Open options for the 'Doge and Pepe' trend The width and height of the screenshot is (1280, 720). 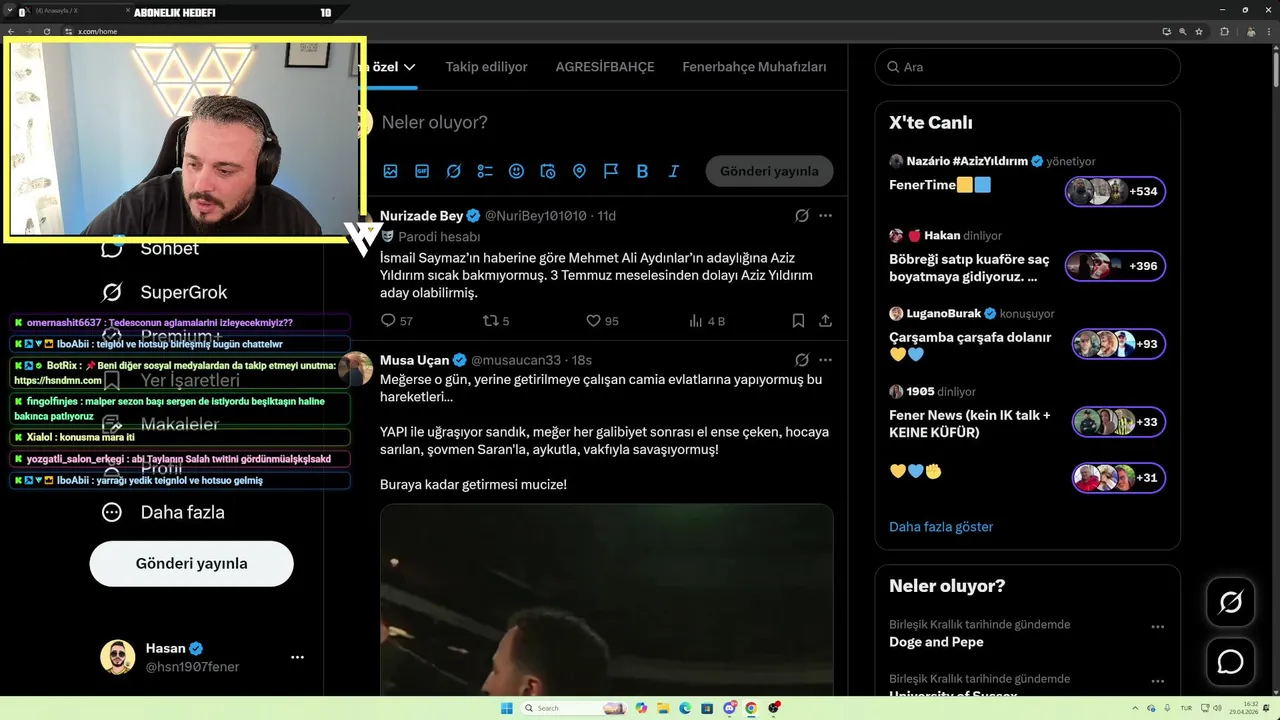point(1157,627)
